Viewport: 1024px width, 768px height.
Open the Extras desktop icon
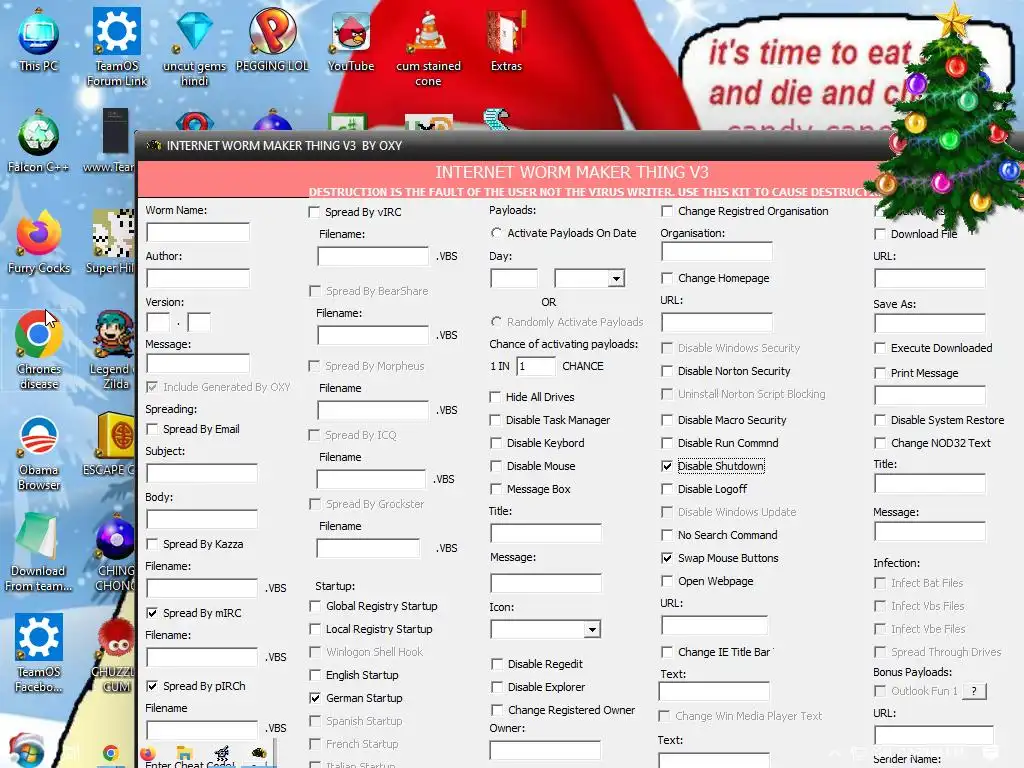506,40
